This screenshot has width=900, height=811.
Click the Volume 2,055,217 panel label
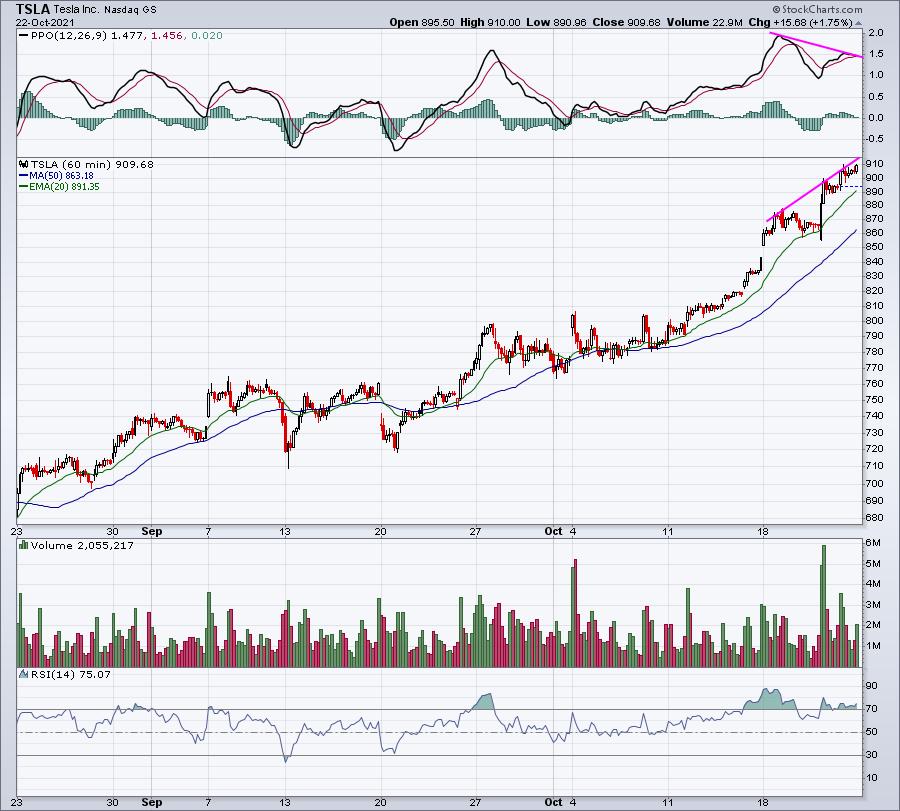click(x=82, y=545)
